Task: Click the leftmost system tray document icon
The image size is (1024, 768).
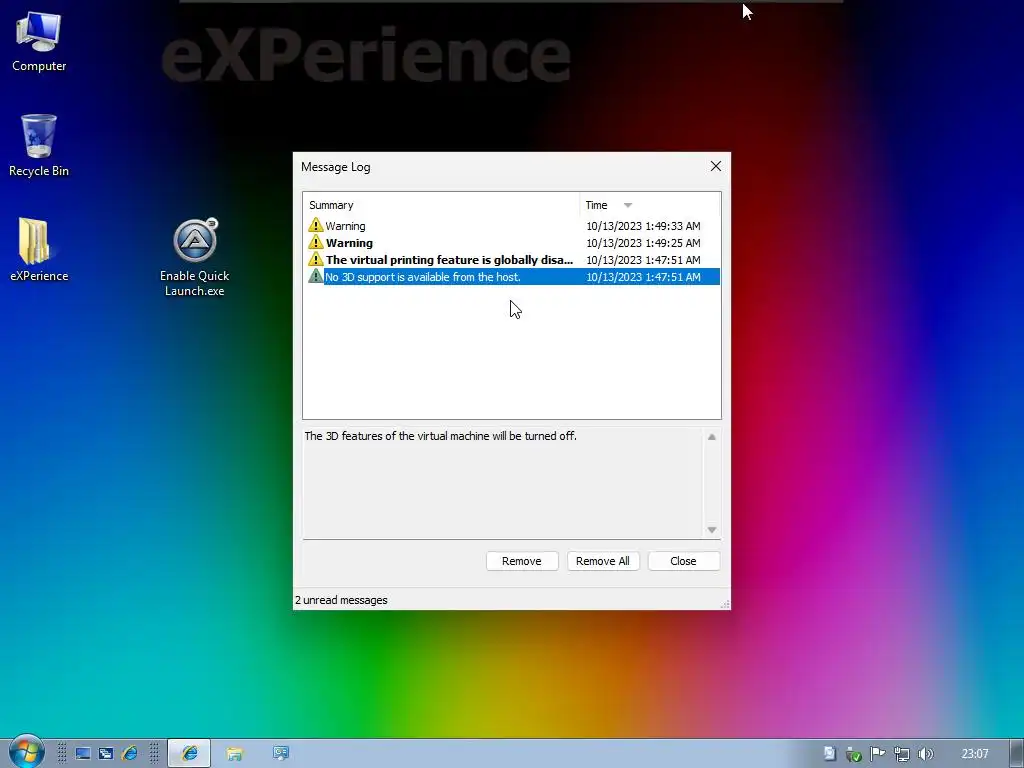Action: (x=829, y=754)
